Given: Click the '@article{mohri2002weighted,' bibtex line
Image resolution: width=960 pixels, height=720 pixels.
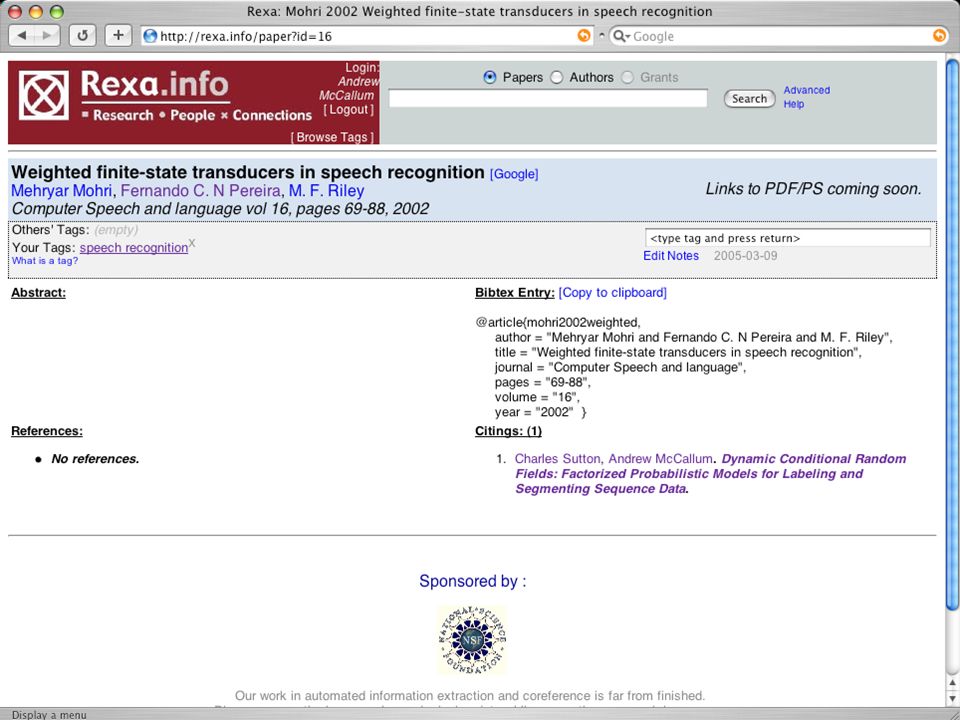Looking at the screenshot, I should [558, 322].
